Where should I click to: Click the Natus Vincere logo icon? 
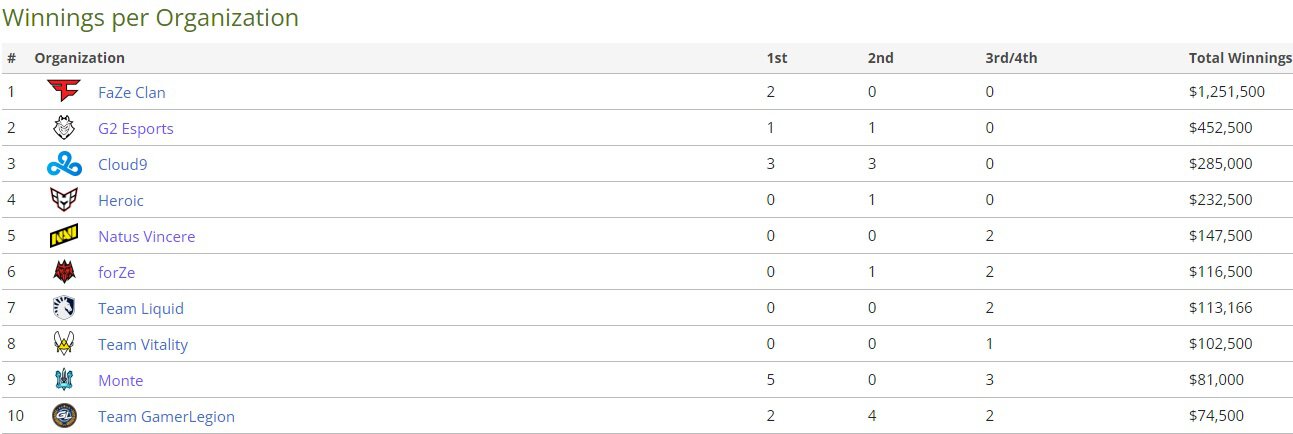click(64, 236)
